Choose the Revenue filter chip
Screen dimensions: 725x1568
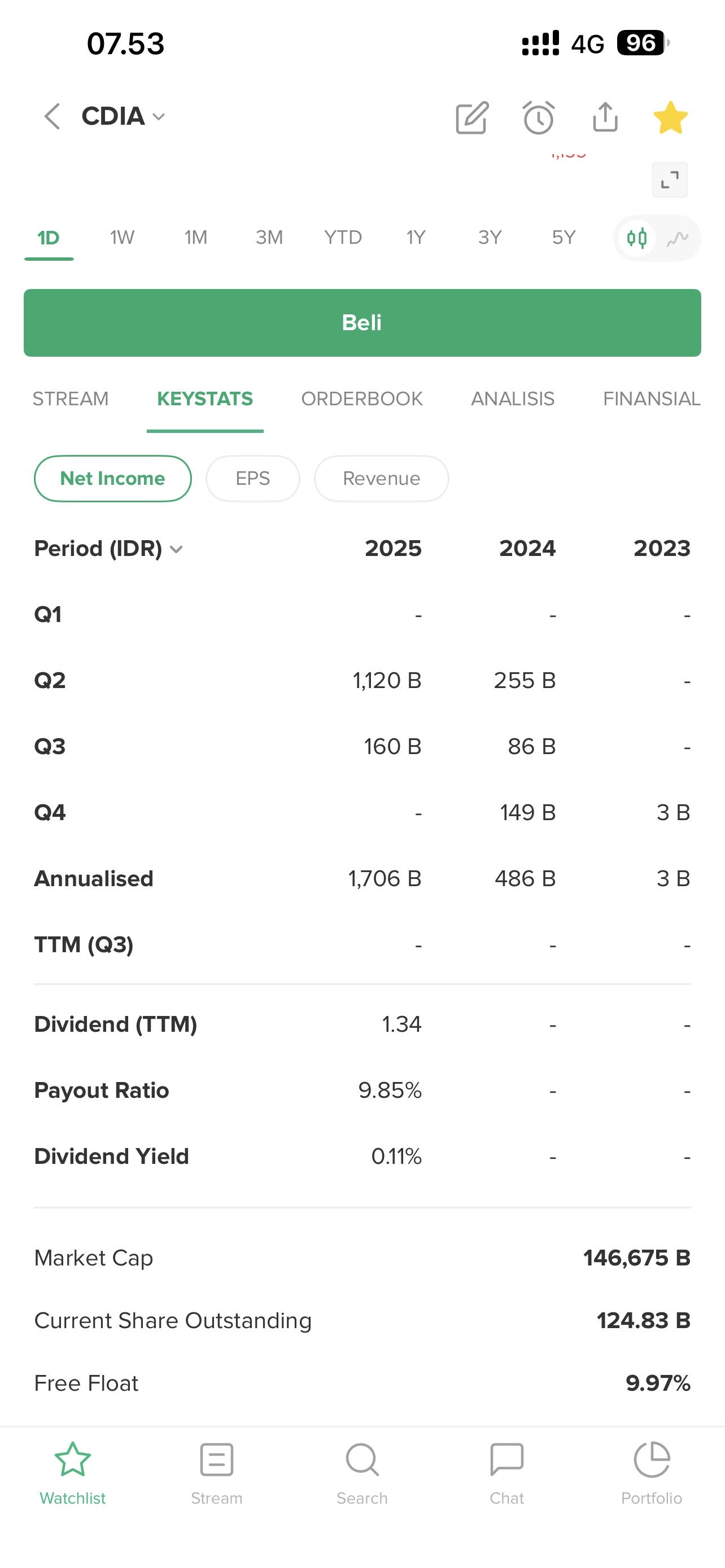point(382,479)
